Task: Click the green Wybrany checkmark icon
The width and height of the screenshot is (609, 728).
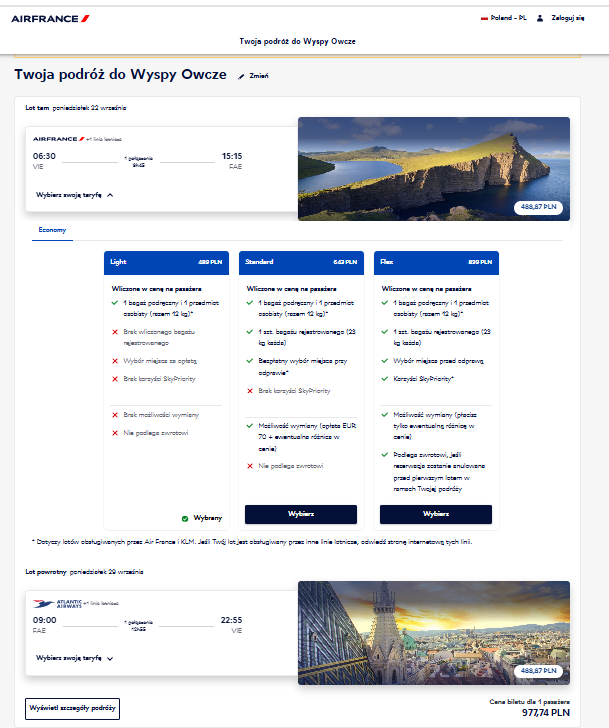Action: (x=185, y=518)
